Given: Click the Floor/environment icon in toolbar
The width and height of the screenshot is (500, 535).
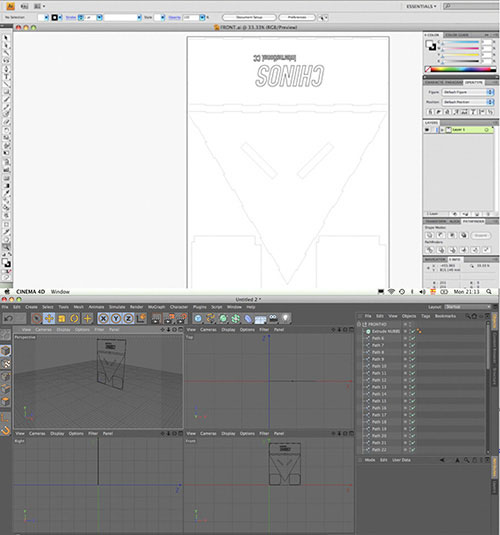Looking at the screenshot, I should point(260,318).
